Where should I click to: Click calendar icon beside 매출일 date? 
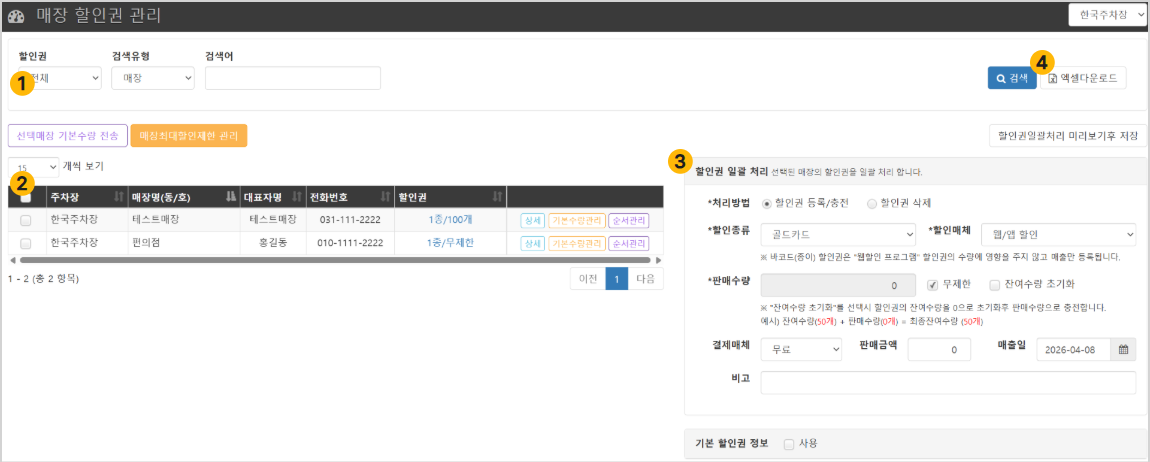[1123, 351]
